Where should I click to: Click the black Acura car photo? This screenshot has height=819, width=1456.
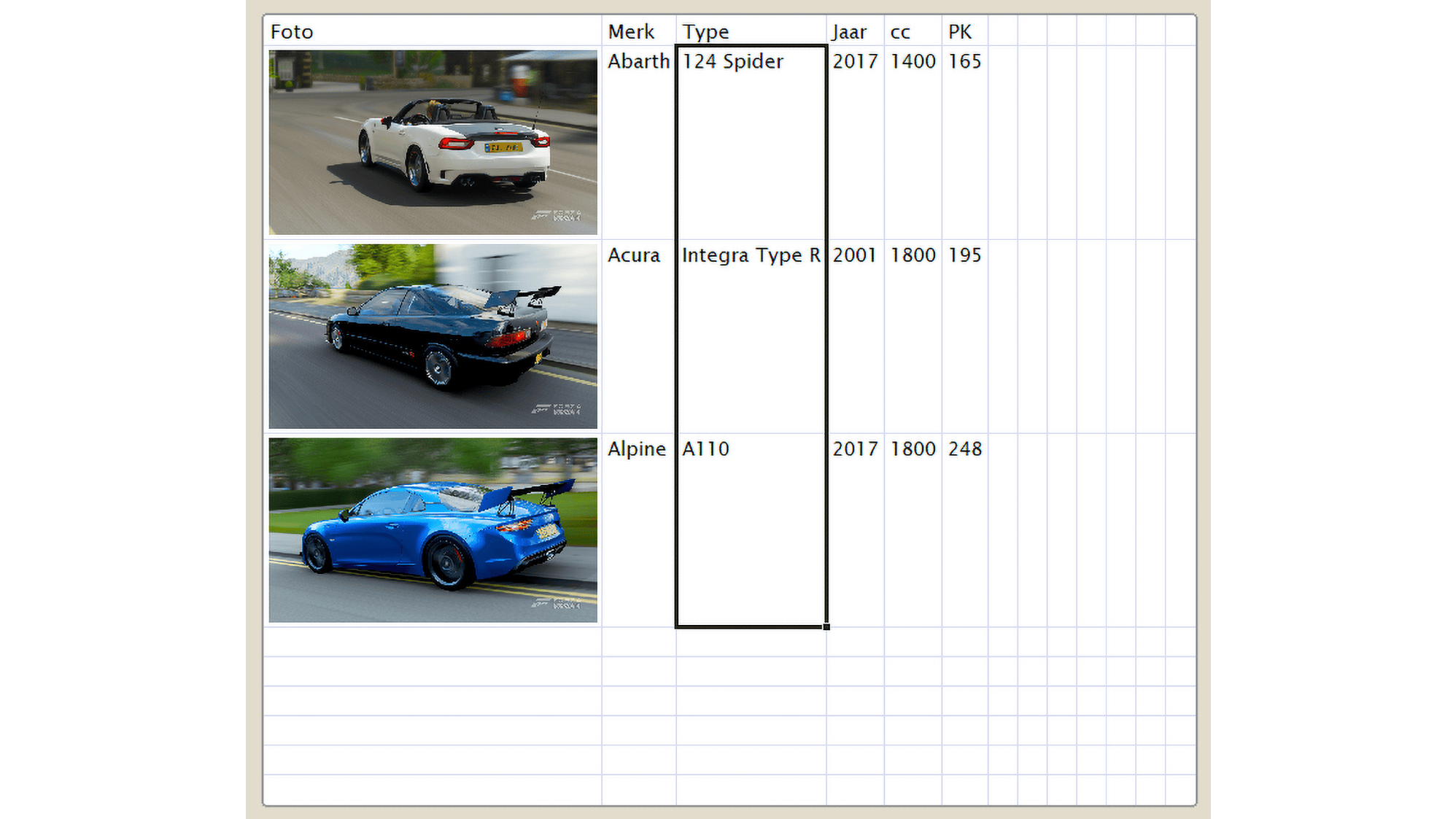[433, 336]
